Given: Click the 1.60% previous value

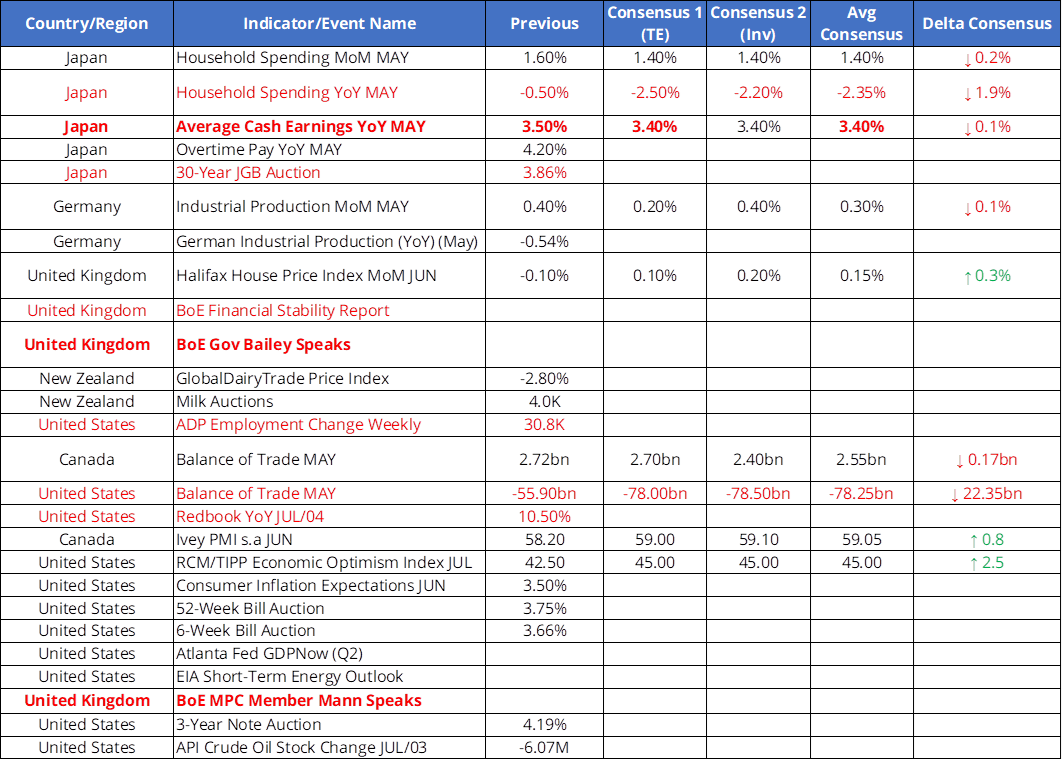Looking at the screenshot, I should pyautogui.click(x=545, y=58).
